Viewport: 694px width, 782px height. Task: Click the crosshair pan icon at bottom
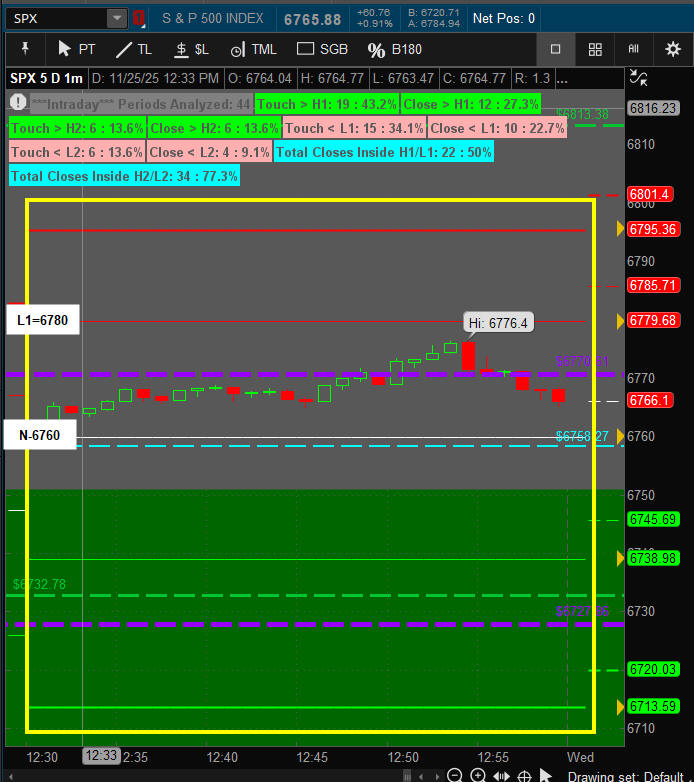click(523, 775)
